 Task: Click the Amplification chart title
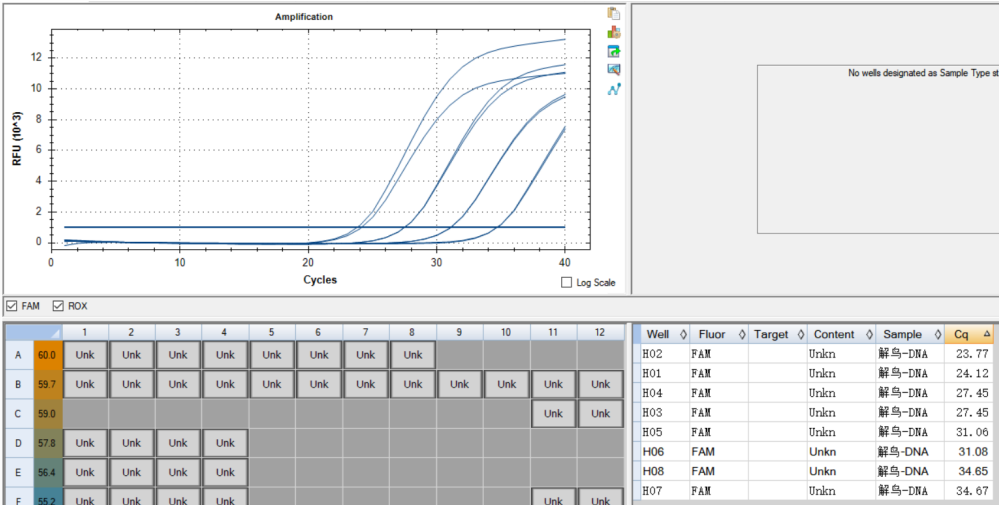[304, 17]
